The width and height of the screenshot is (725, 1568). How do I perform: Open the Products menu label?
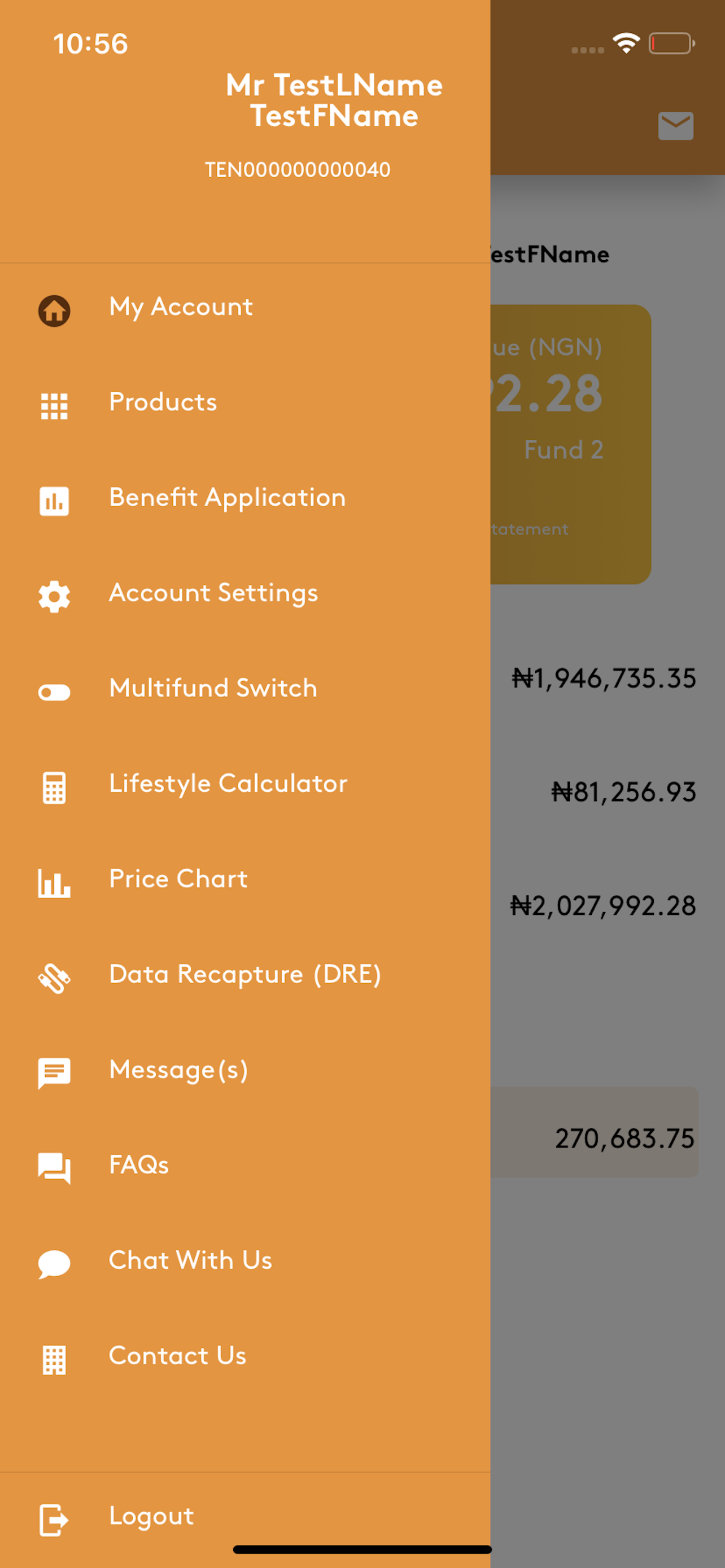163,402
